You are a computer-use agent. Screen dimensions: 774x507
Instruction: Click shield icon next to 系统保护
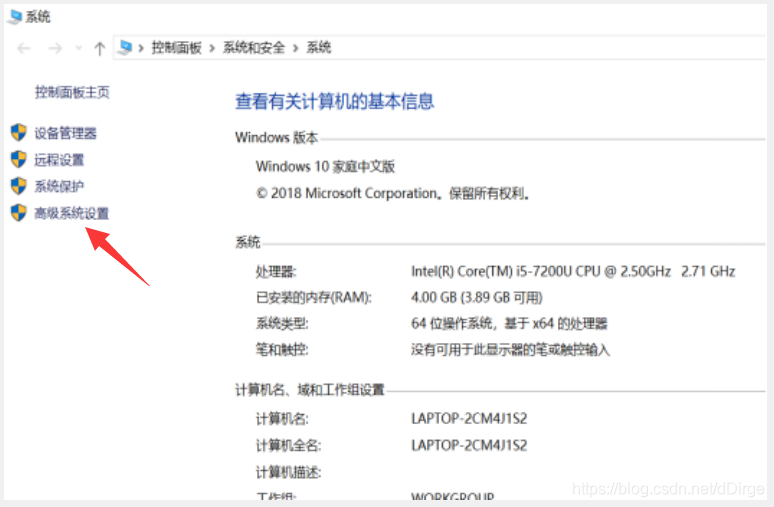[19, 186]
